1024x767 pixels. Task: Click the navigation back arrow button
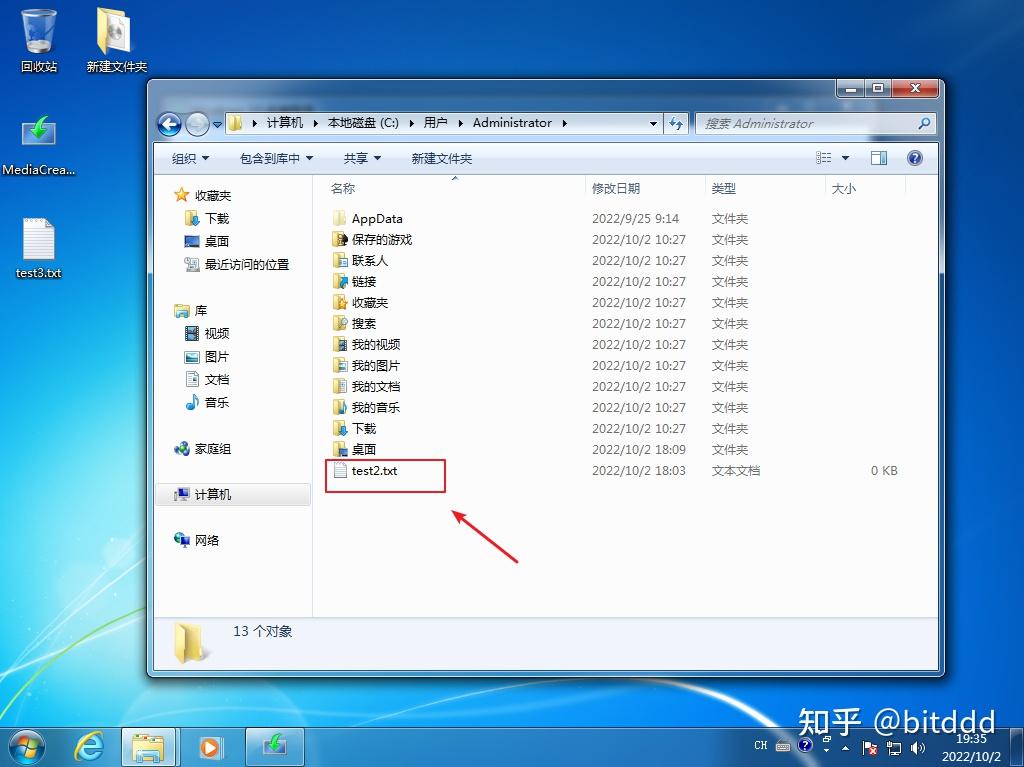tap(170, 123)
